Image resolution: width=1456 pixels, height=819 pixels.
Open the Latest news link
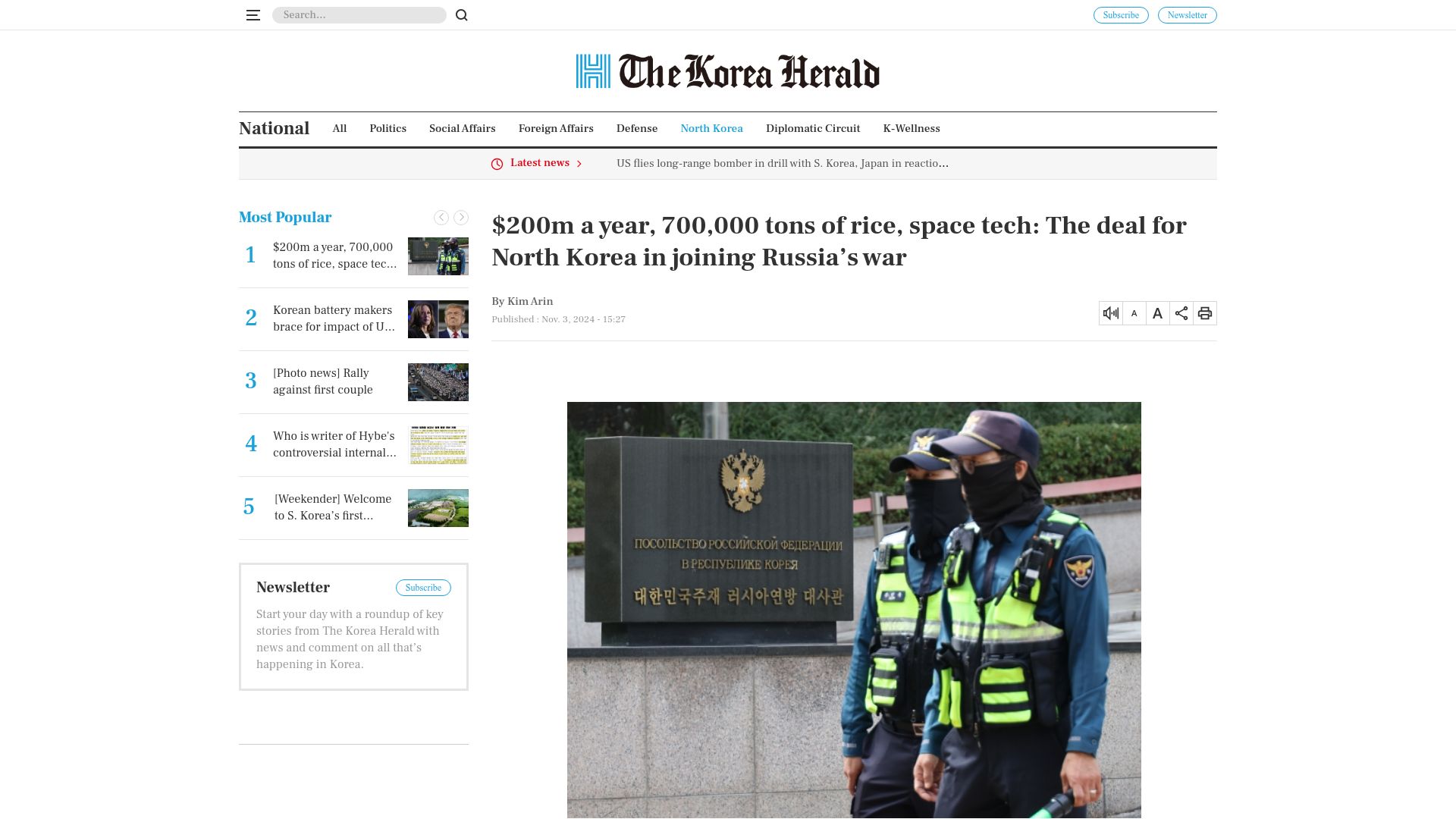point(540,163)
